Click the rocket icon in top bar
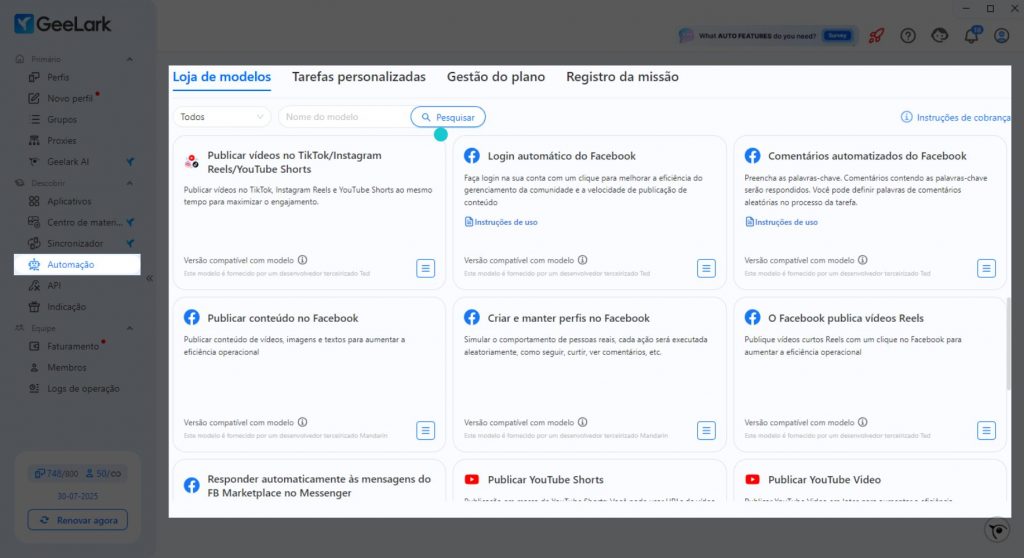The image size is (1024, 558). [876, 36]
